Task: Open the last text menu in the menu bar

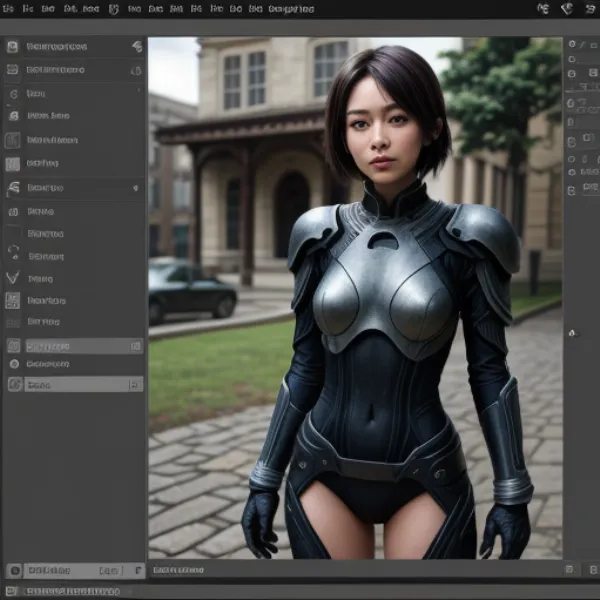Action: point(291,9)
